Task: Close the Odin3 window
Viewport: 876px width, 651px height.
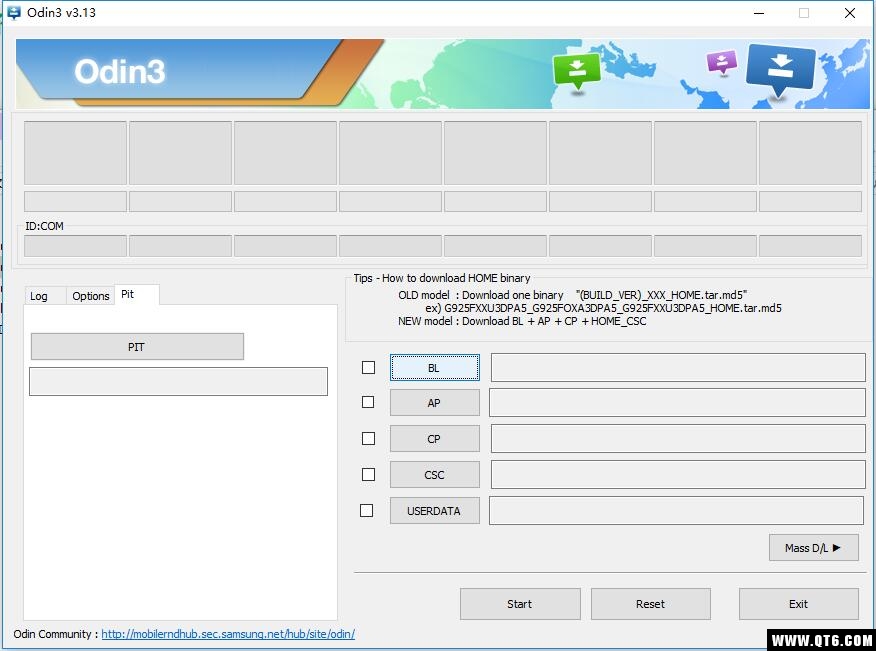Action: click(850, 13)
